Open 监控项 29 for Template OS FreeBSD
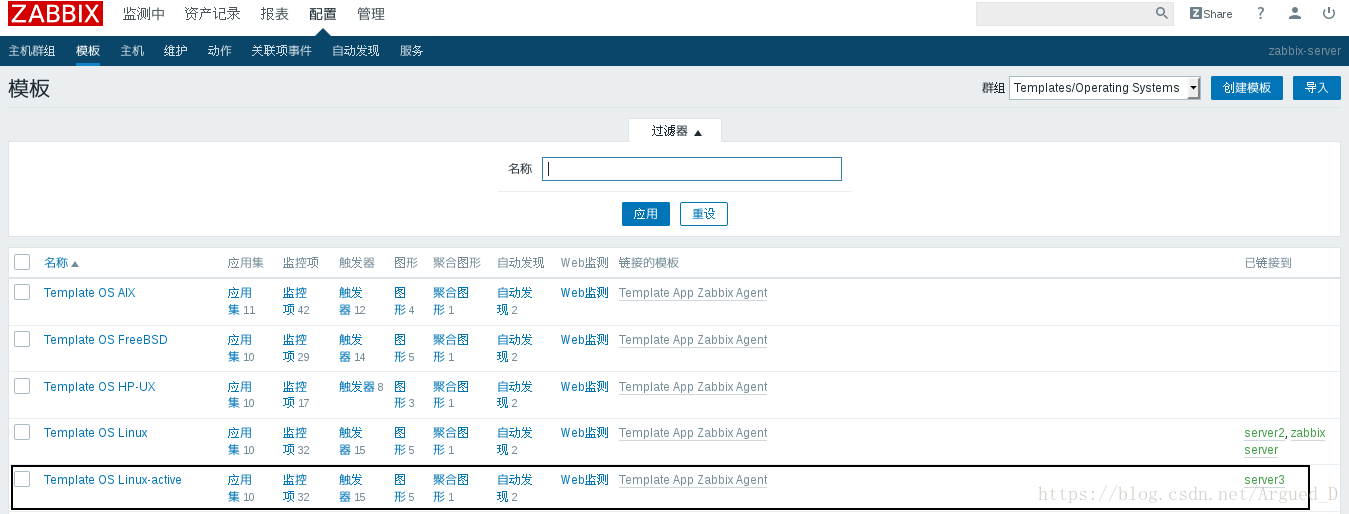The height and width of the screenshot is (514, 1349). tap(295, 348)
